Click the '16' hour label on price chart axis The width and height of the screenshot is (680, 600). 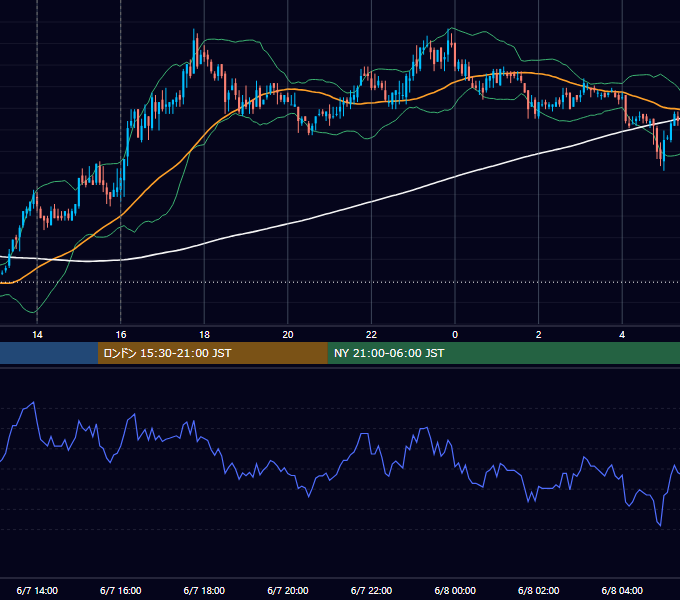pyautogui.click(x=121, y=335)
